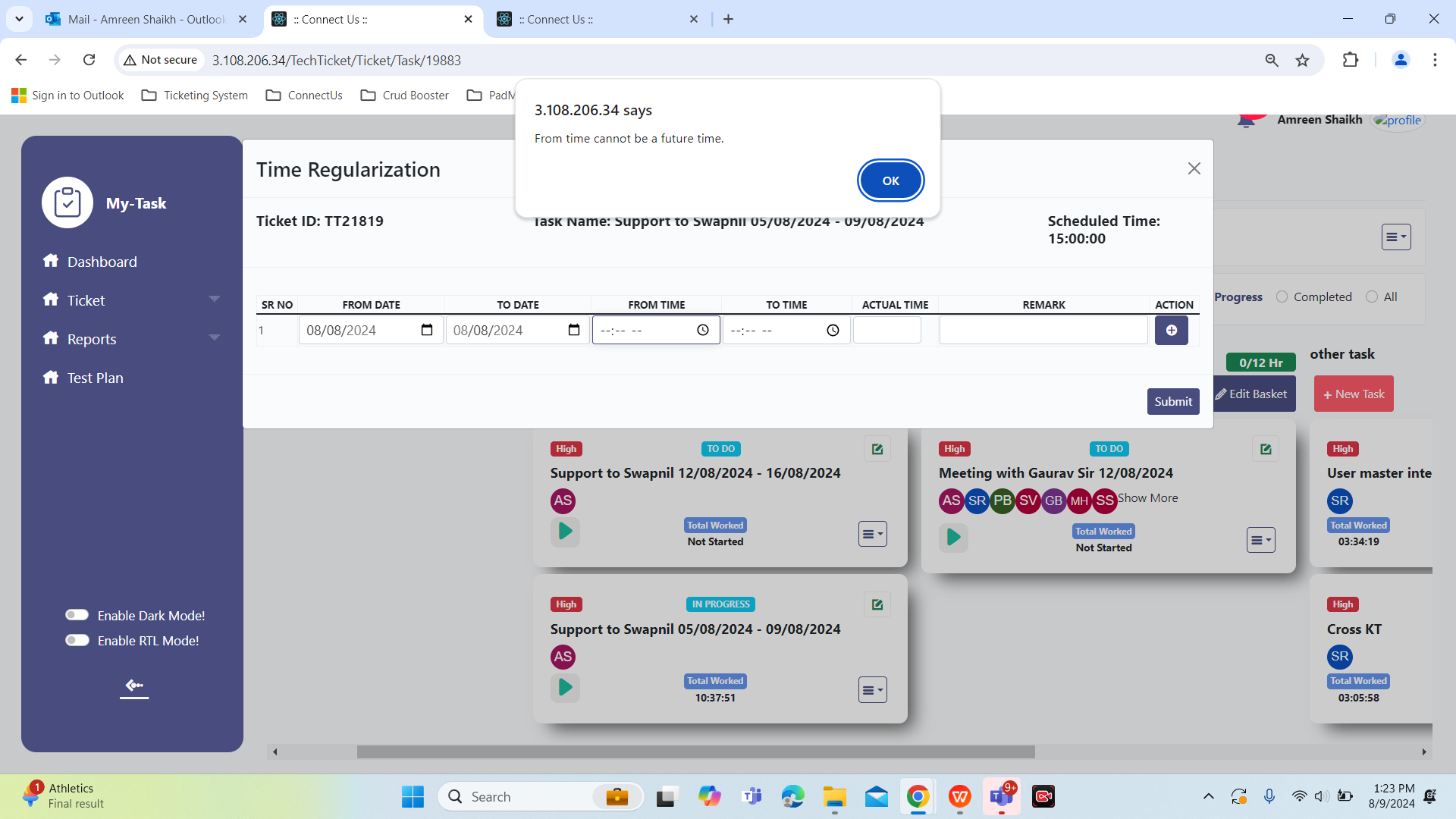Viewport: 1456px width, 819px height.
Task: Open the browser extensions menu
Action: 1351,60
